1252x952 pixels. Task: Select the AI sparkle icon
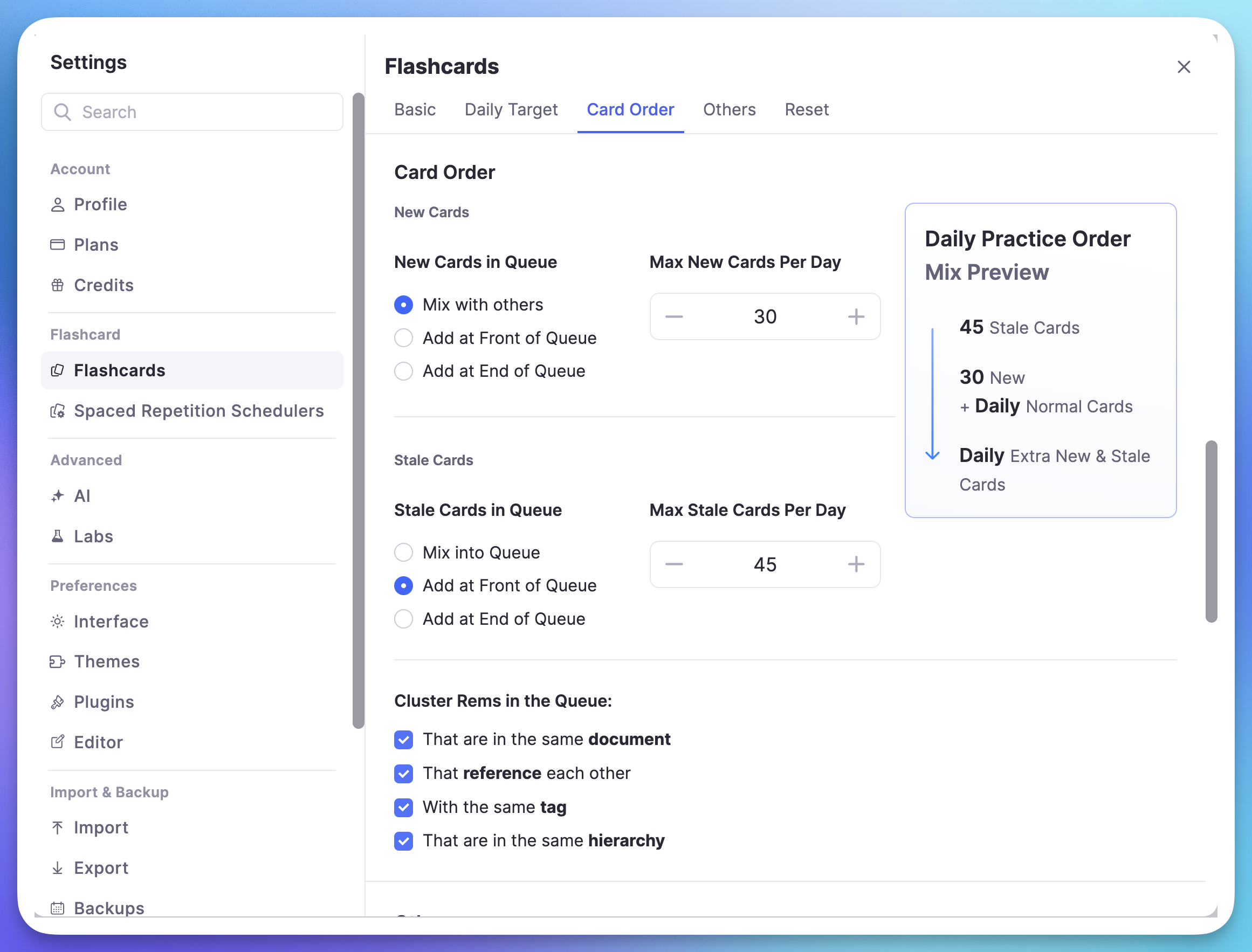(x=58, y=496)
